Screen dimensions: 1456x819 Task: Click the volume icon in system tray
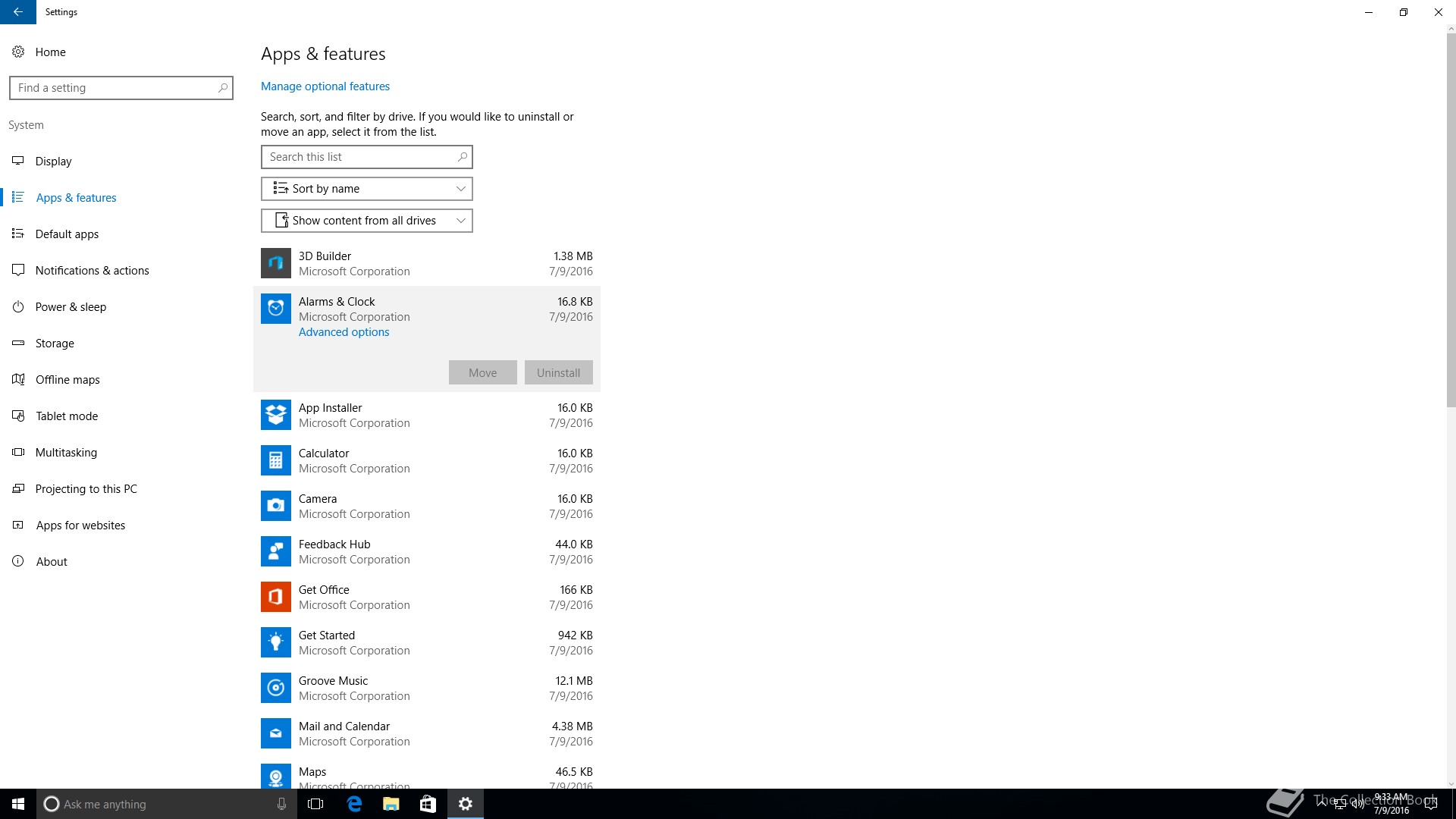click(1357, 804)
